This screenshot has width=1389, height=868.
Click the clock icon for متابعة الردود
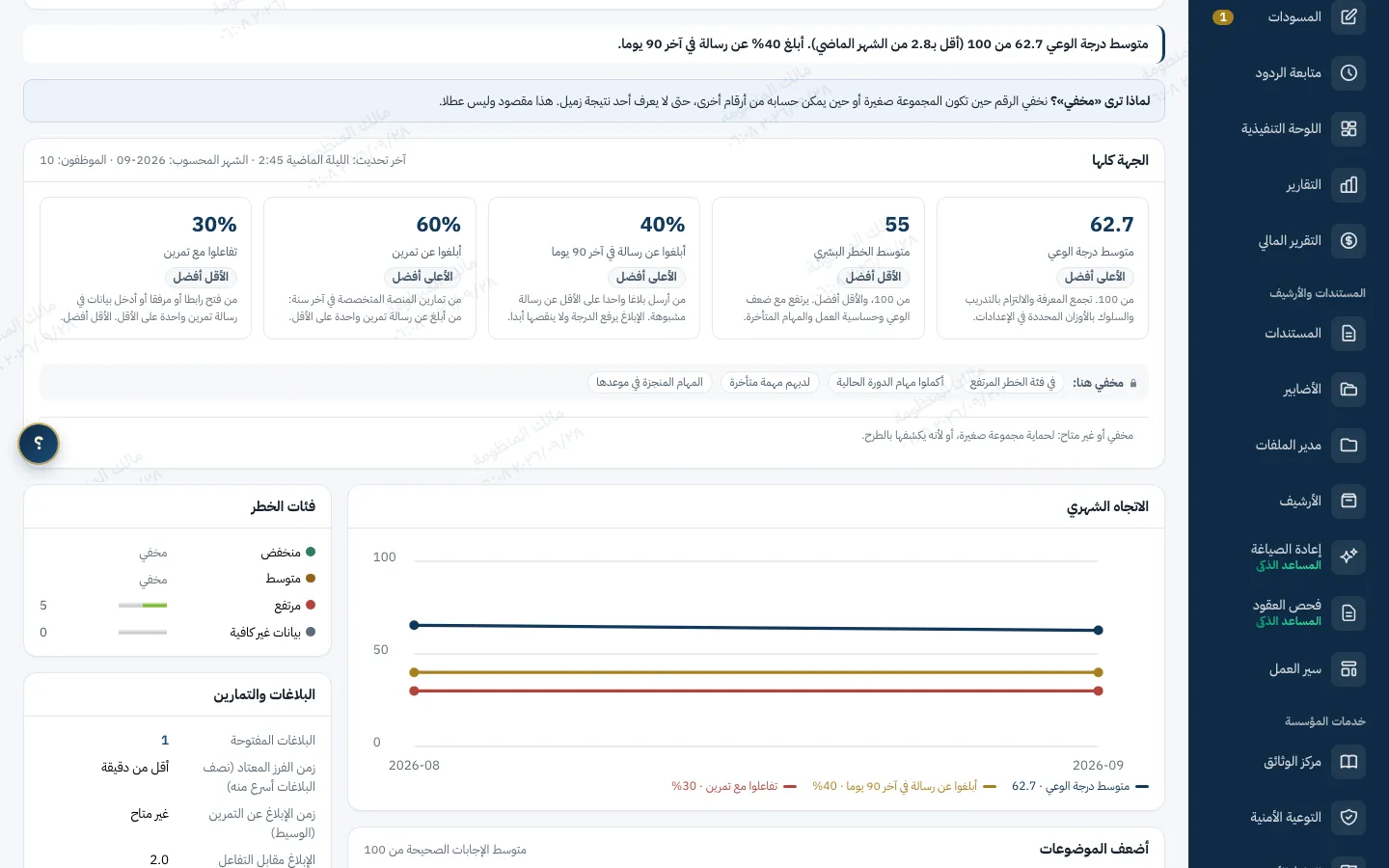[x=1348, y=73]
